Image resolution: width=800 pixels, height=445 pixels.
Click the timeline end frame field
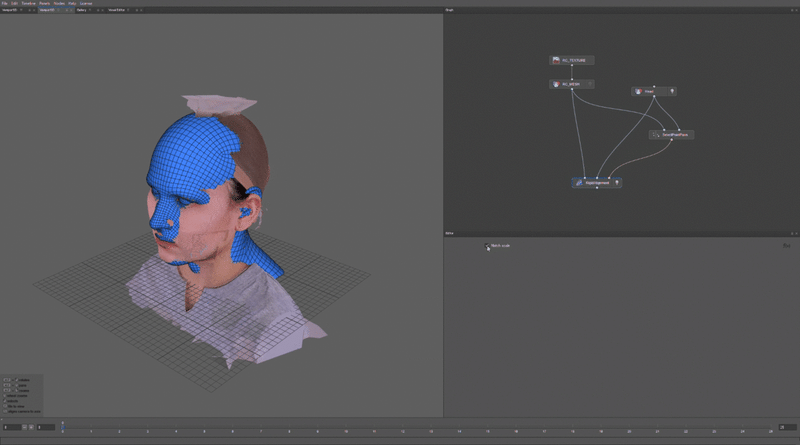(x=787, y=427)
